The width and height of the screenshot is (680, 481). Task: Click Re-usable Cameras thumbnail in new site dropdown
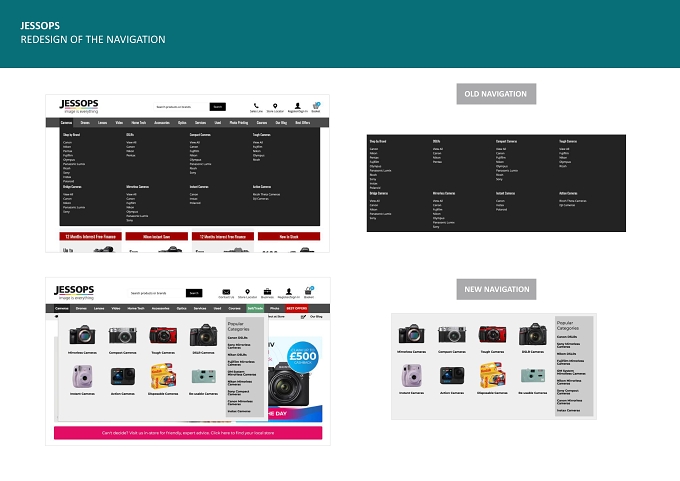(x=203, y=376)
